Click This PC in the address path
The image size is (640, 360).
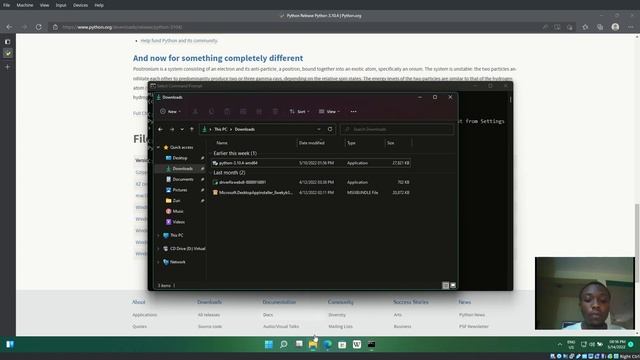pyautogui.click(x=220, y=129)
